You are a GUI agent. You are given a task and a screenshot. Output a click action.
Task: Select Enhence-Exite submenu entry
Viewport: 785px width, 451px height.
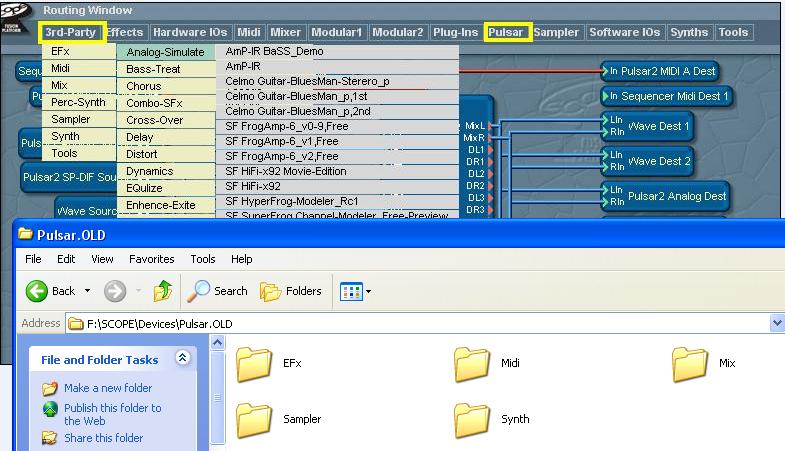166,205
